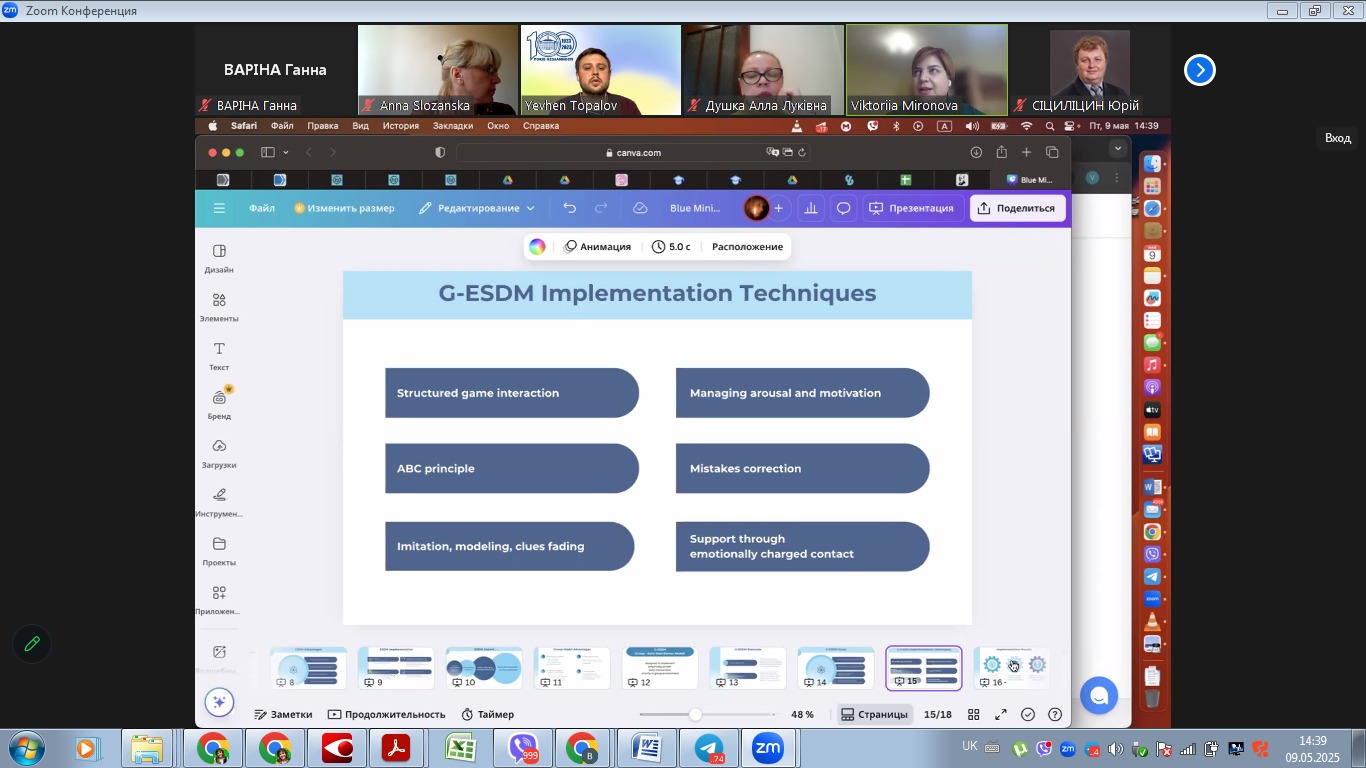Open the Файл menu in Canva
The height and width of the screenshot is (768, 1366).
coord(262,208)
